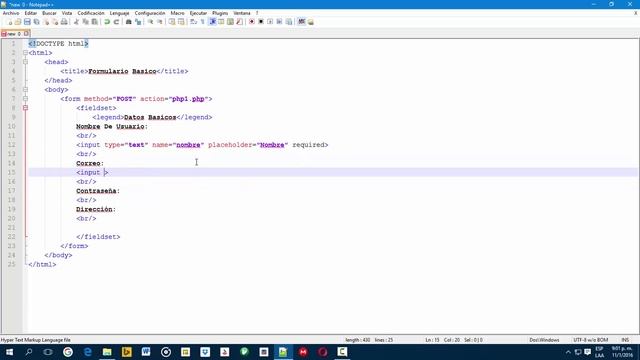Show hidden system tray icons
Viewport: 640px width, 360px height.
[x=568, y=352]
